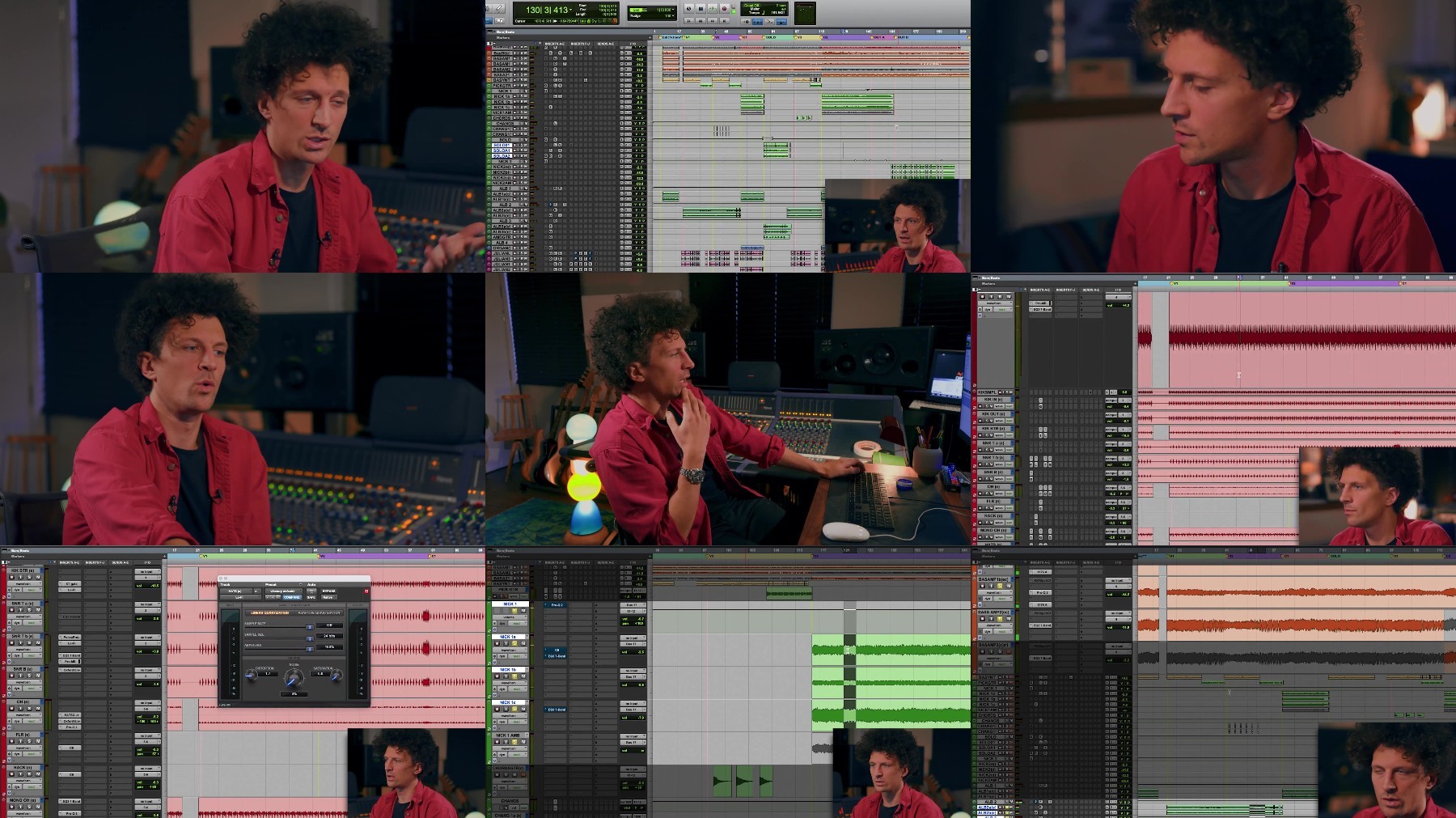The width and height of the screenshot is (1456, 818).
Task: Click the I/O column header in the Lo-Fi frame
Action: tap(147, 562)
